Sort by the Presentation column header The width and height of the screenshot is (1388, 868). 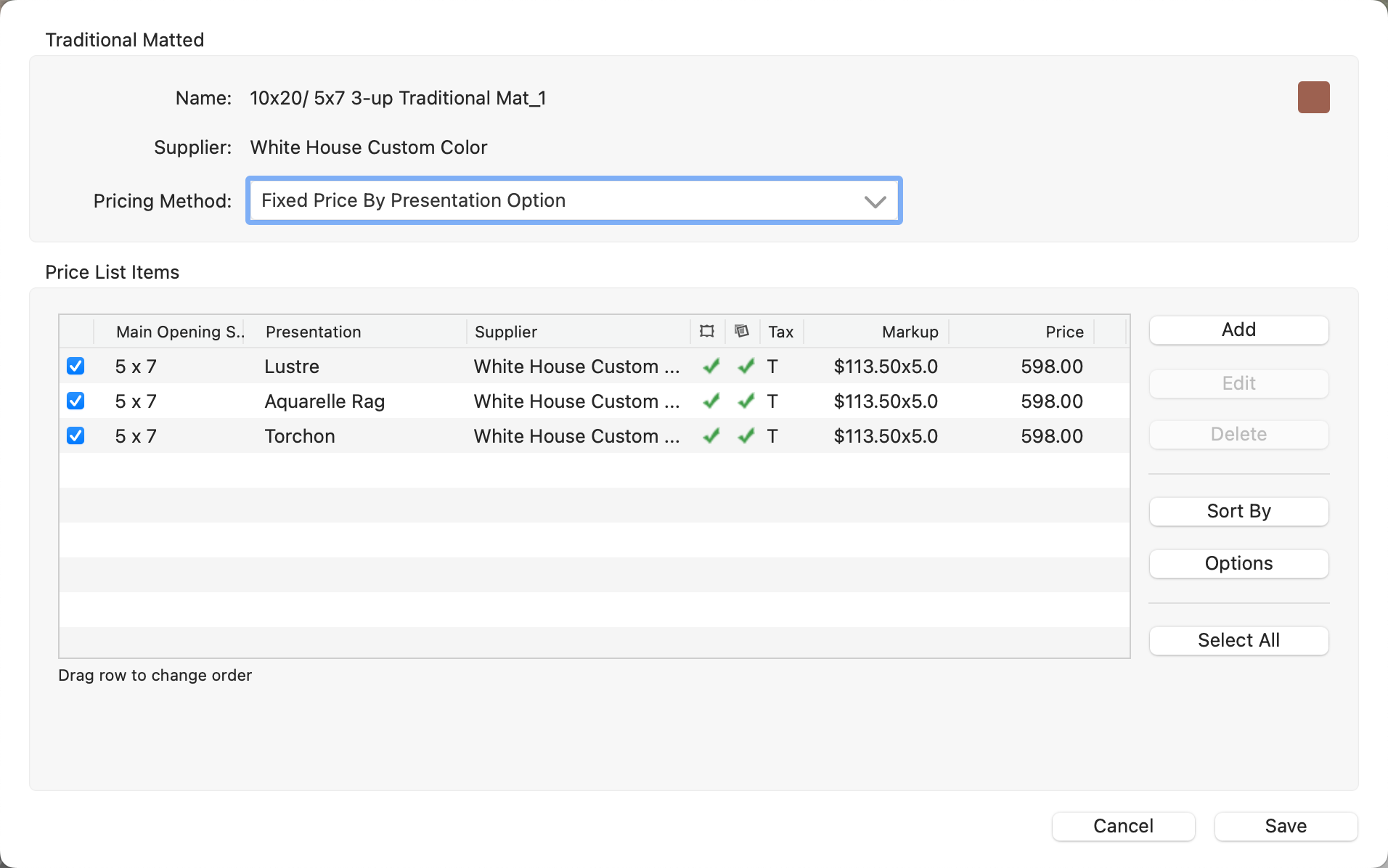[313, 332]
